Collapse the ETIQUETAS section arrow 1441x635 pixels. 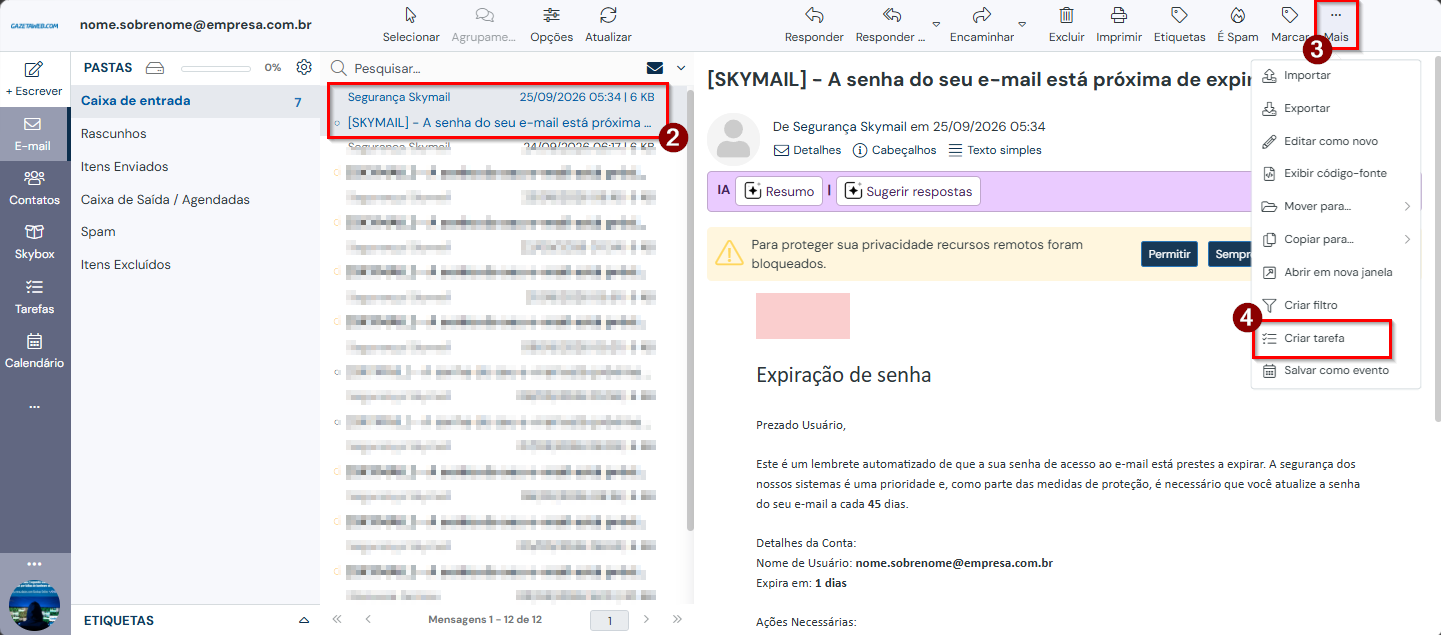304,621
